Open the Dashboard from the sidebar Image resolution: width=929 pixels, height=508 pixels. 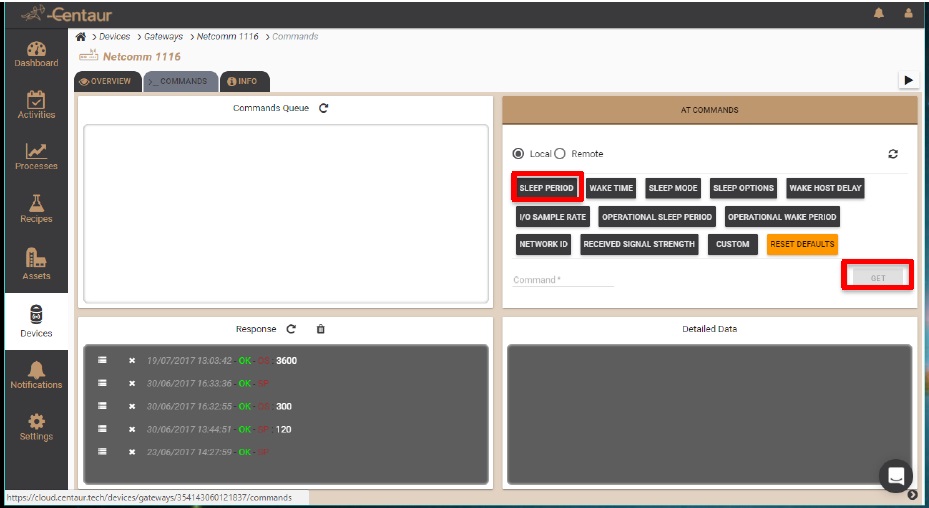click(36, 54)
